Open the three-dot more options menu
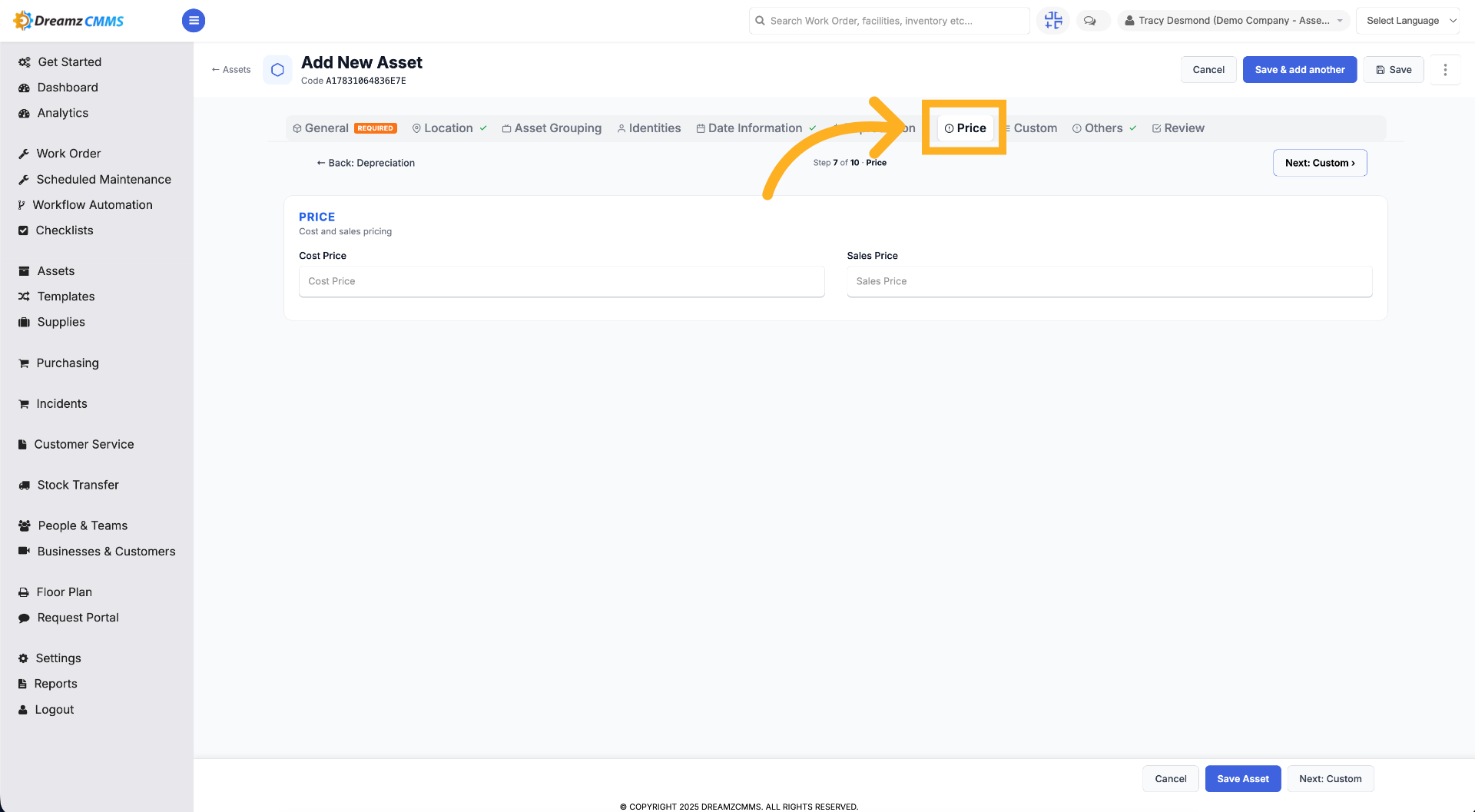Image resolution: width=1475 pixels, height=812 pixels. click(x=1445, y=70)
